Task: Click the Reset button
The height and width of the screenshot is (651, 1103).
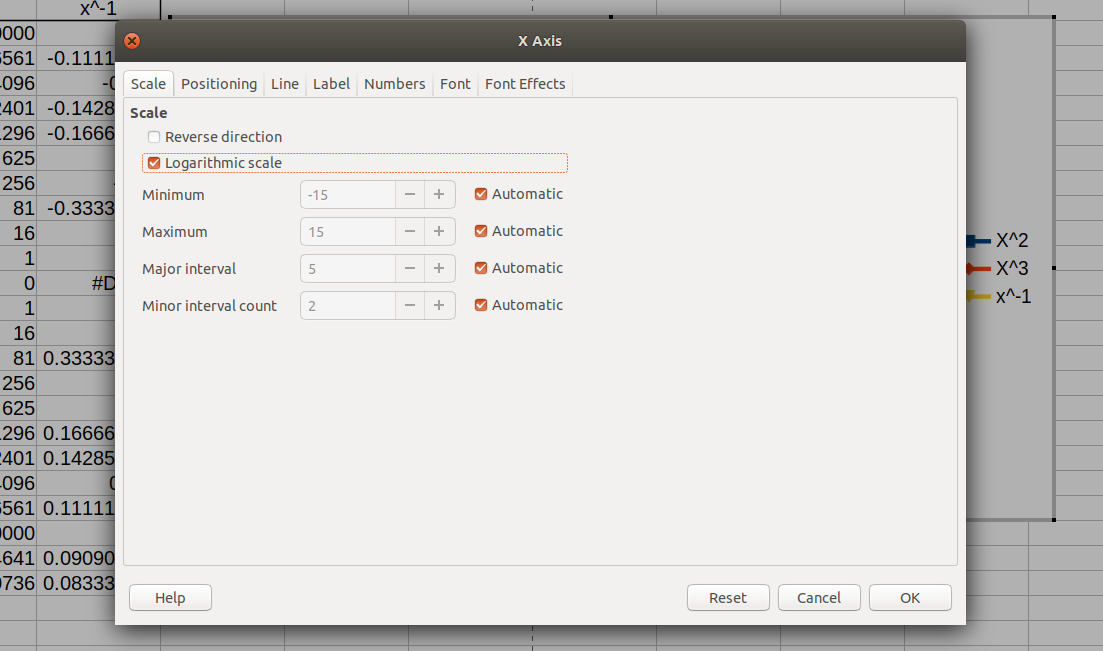Action: coord(728,598)
